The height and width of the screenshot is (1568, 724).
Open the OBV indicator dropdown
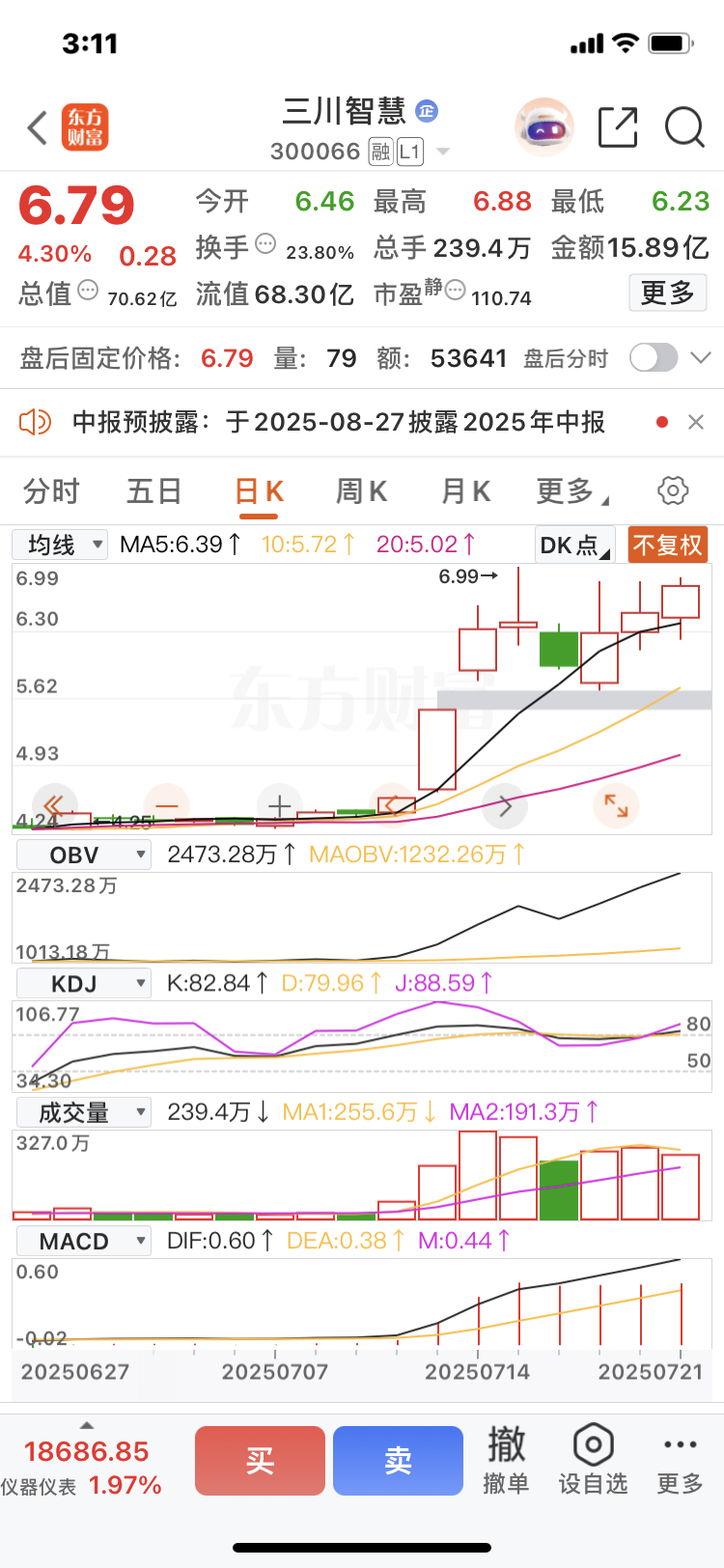[x=84, y=854]
